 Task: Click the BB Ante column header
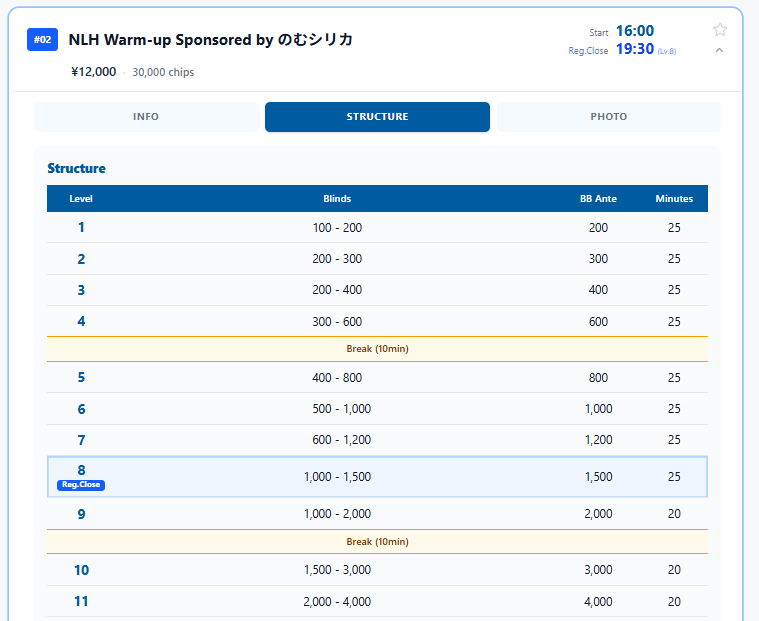(598, 199)
